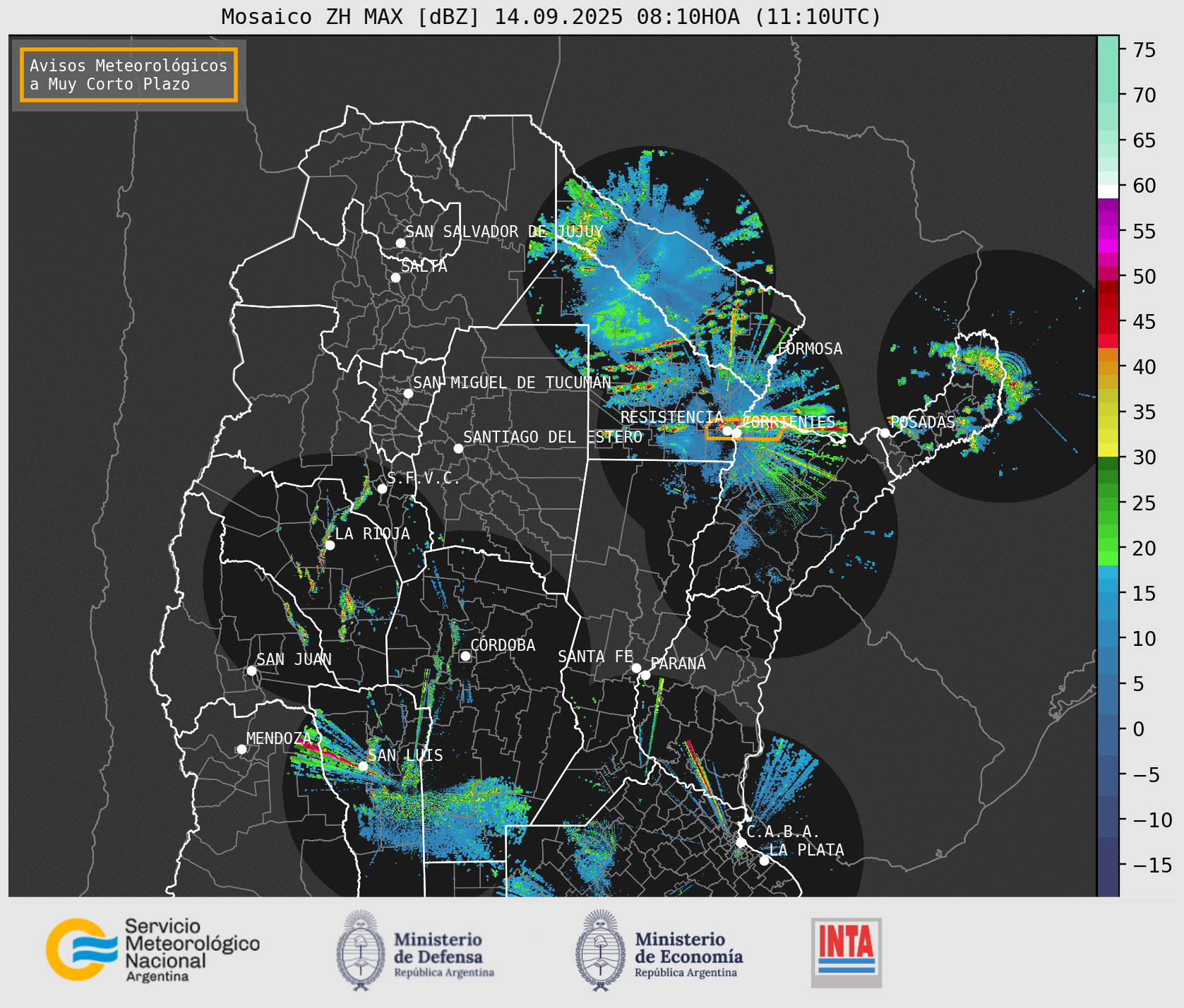Click the Paraná city marker dot

click(x=645, y=676)
